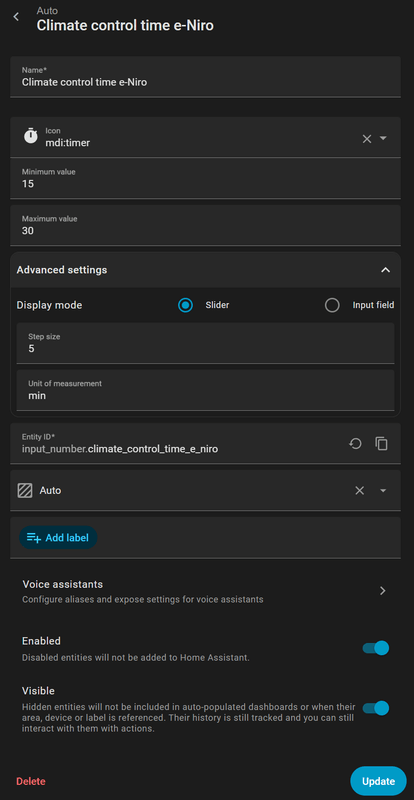Edit the Unit of measurement field
The width and height of the screenshot is (414, 800).
point(205,390)
